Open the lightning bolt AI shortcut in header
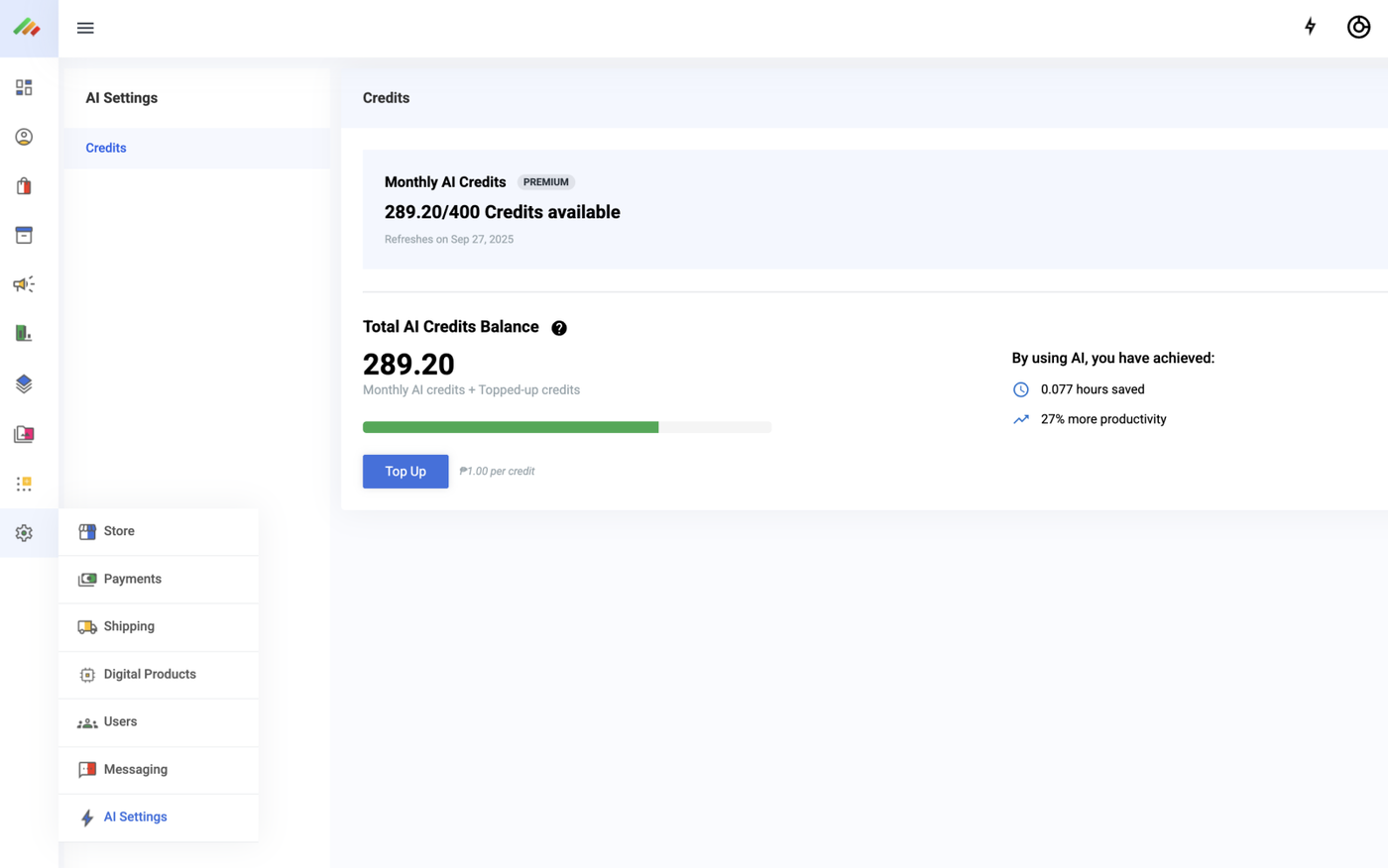 click(1310, 27)
